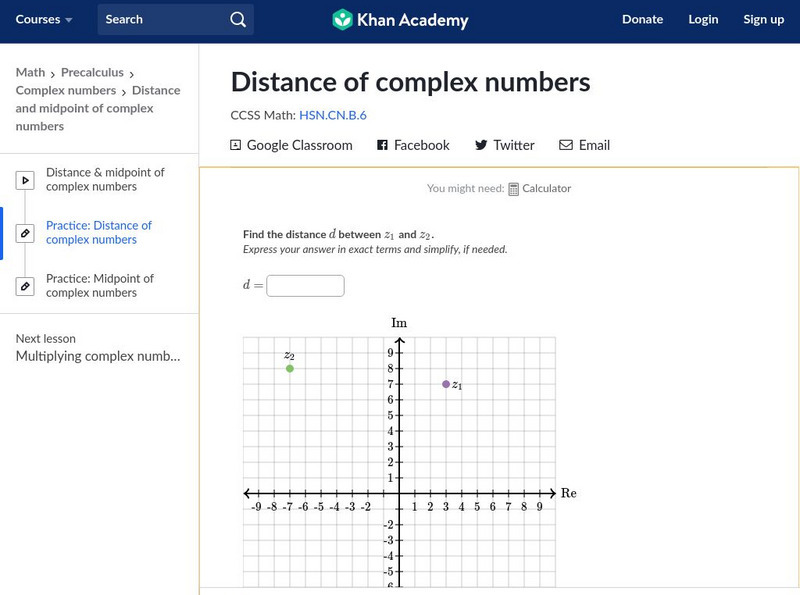This screenshot has width=800, height=595.
Task: Select the green z2 point on the graph
Action: (x=288, y=368)
